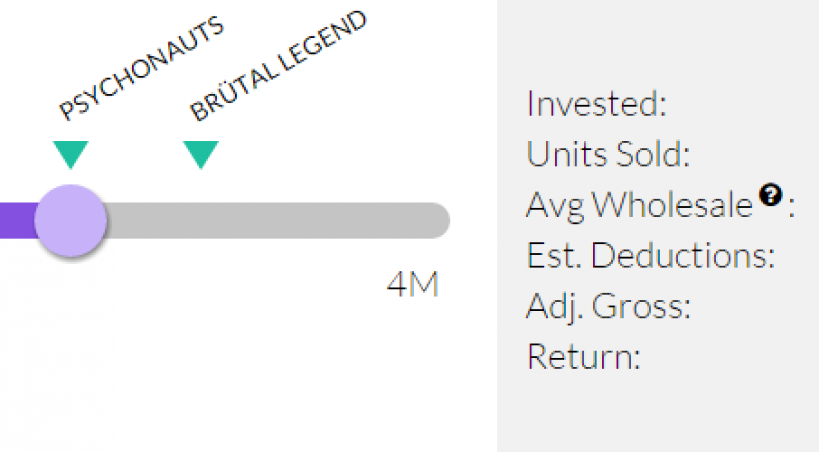Click the far right end of slider track
Viewport: 819px width, 452px height.
(x=438, y=221)
